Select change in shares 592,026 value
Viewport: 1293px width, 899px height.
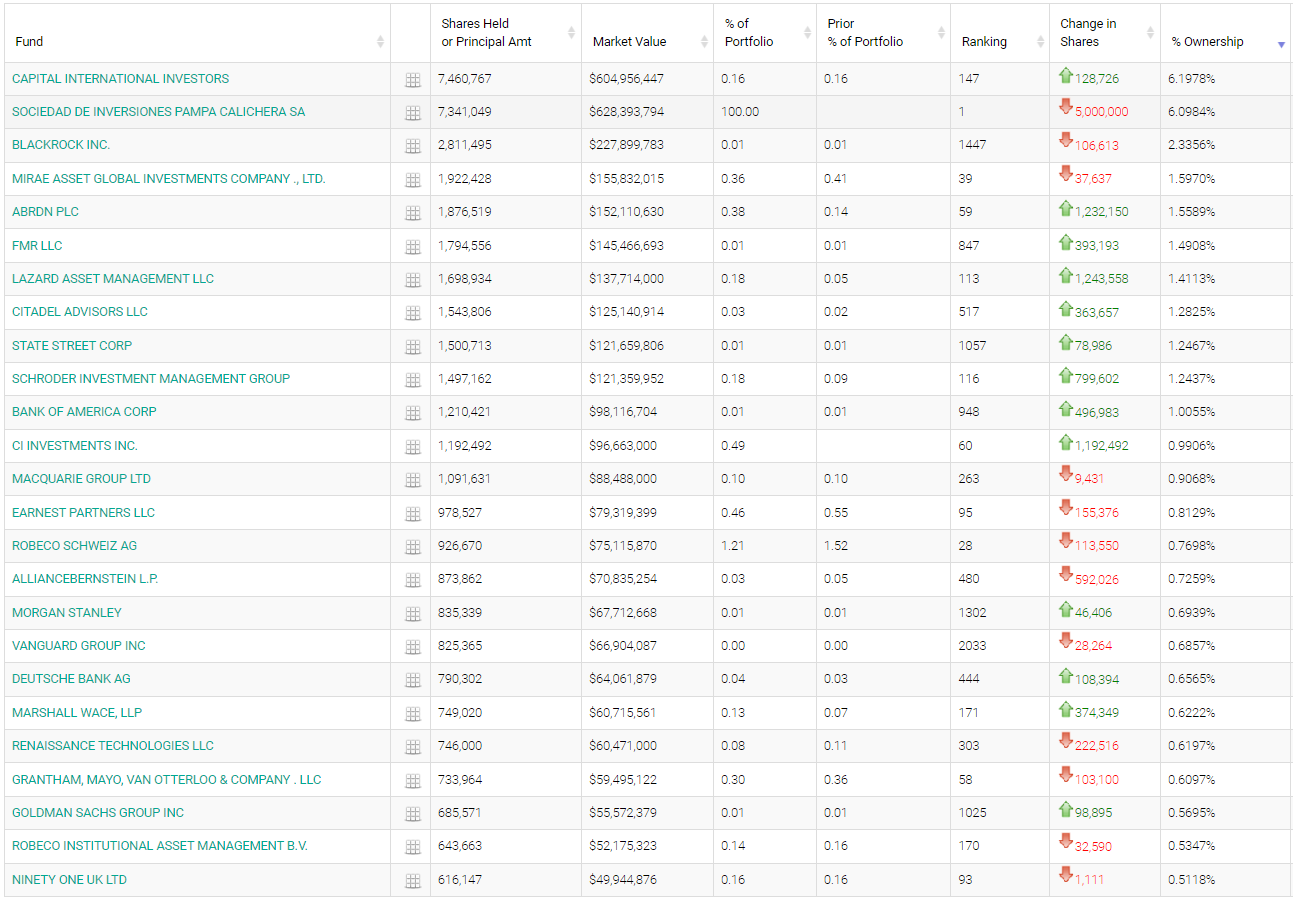1097,579
